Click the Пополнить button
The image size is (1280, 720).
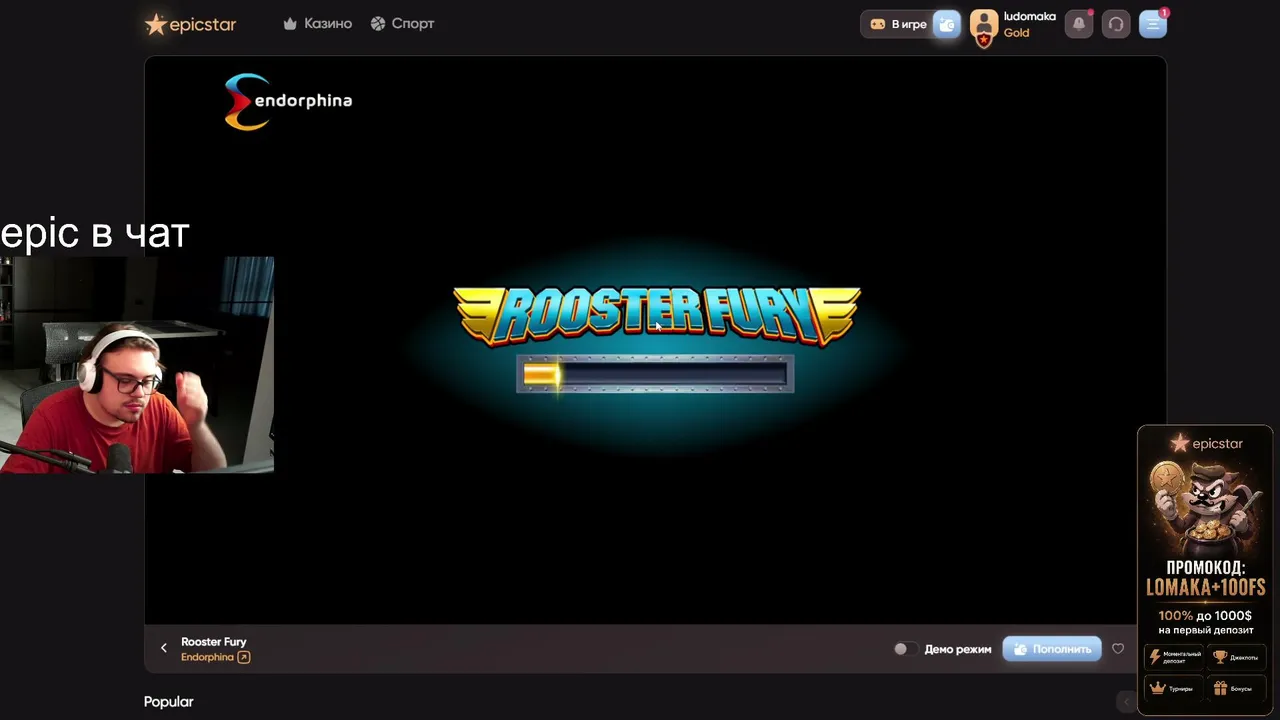tap(1052, 649)
